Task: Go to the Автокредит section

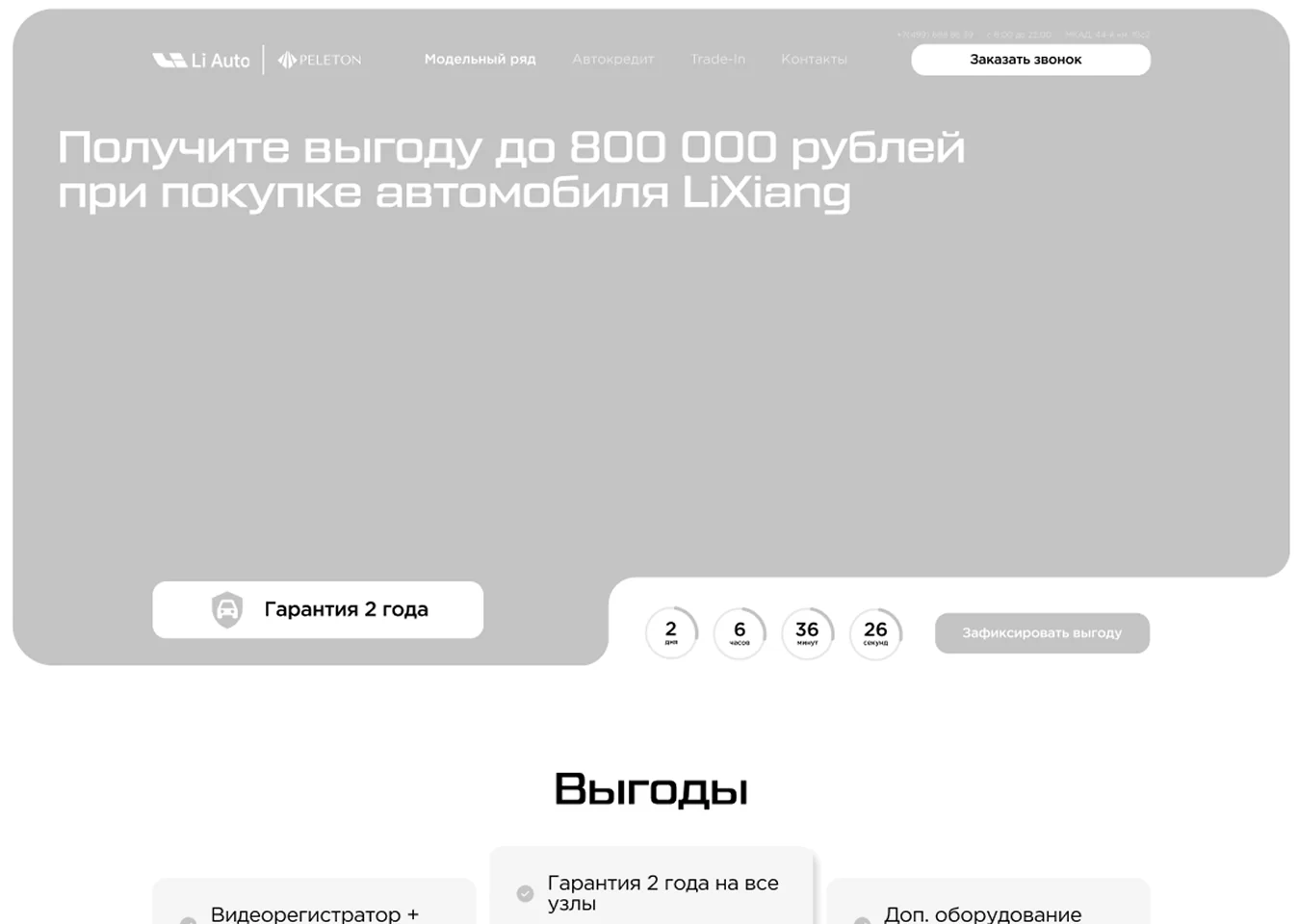Action: click(612, 59)
